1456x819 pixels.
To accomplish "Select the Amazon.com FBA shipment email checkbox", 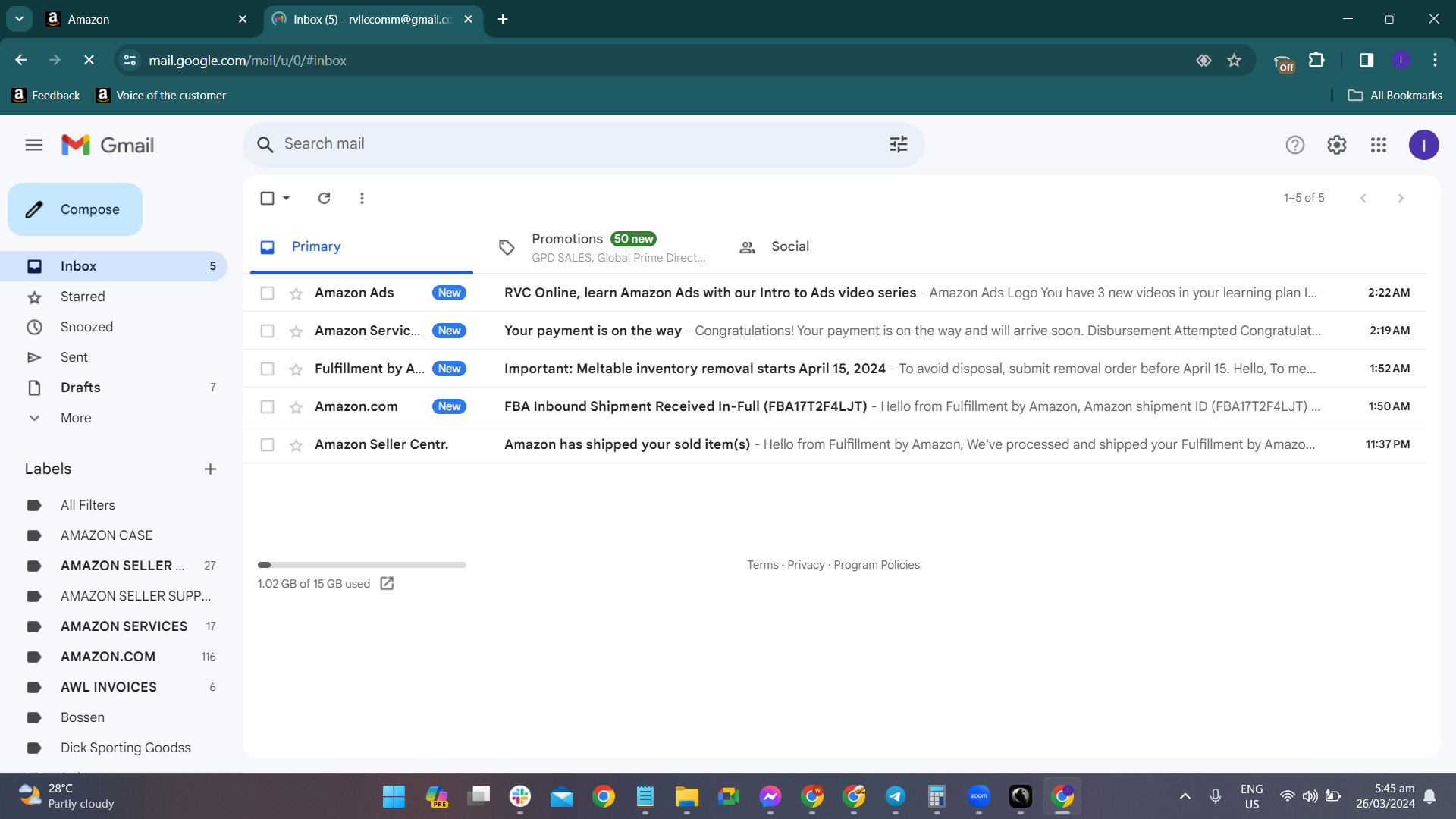I will [267, 406].
